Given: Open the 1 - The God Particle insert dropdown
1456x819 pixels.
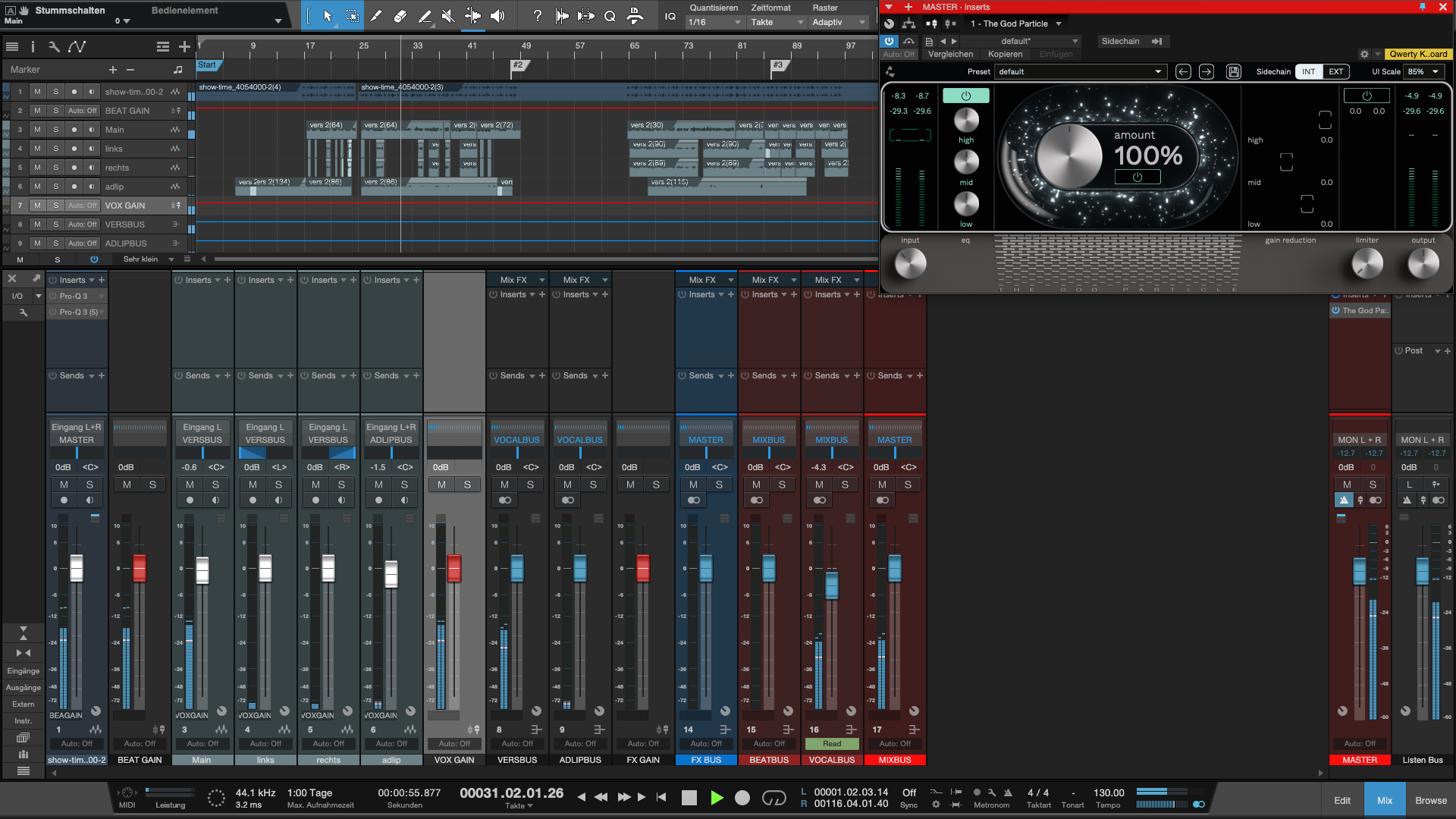Looking at the screenshot, I should click(1015, 24).
